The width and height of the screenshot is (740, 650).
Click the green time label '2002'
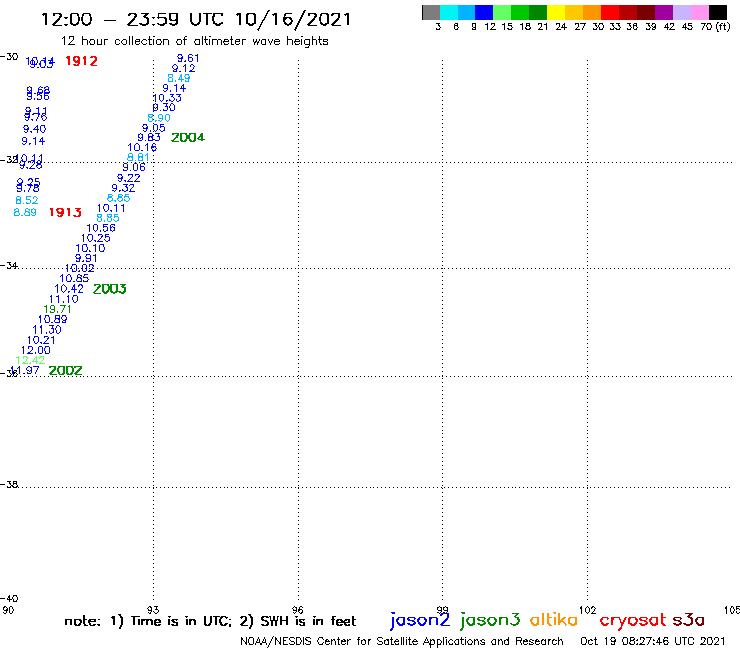point(65,371)
